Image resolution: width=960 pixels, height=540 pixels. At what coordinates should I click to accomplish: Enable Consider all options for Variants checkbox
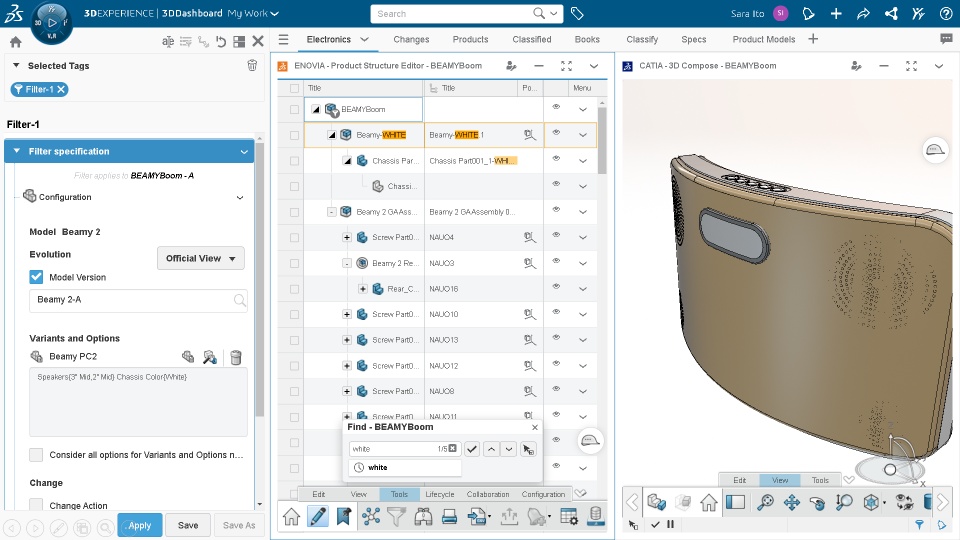[x=36, y=455]
